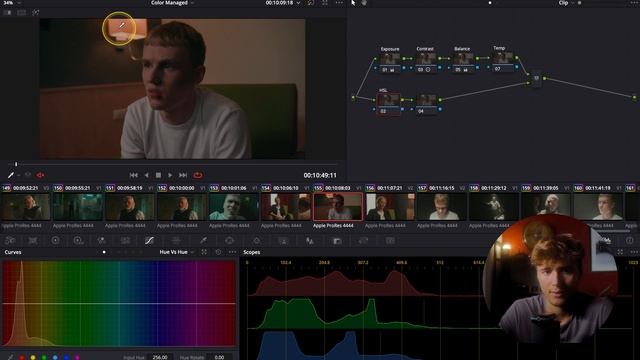Screen dimensions: 640x360
Task: Select the yellow hue curve preset dot
Action: [33, 358]
